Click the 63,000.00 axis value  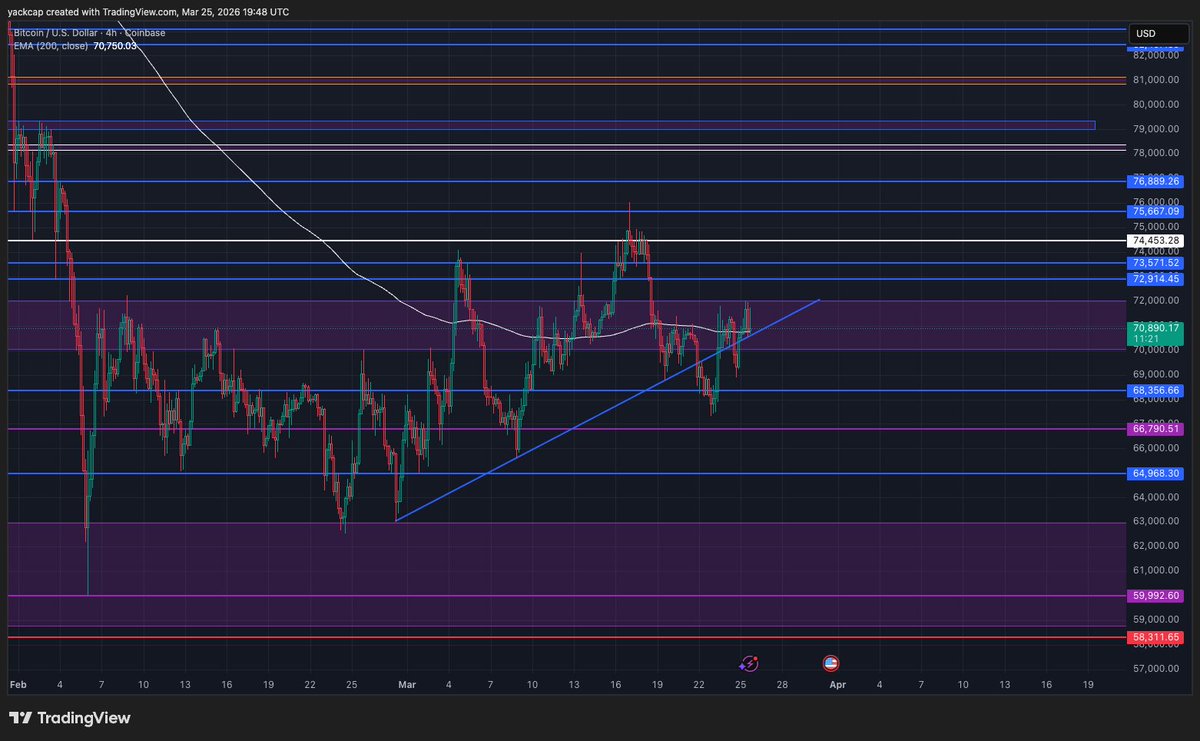coord(1157,522)
